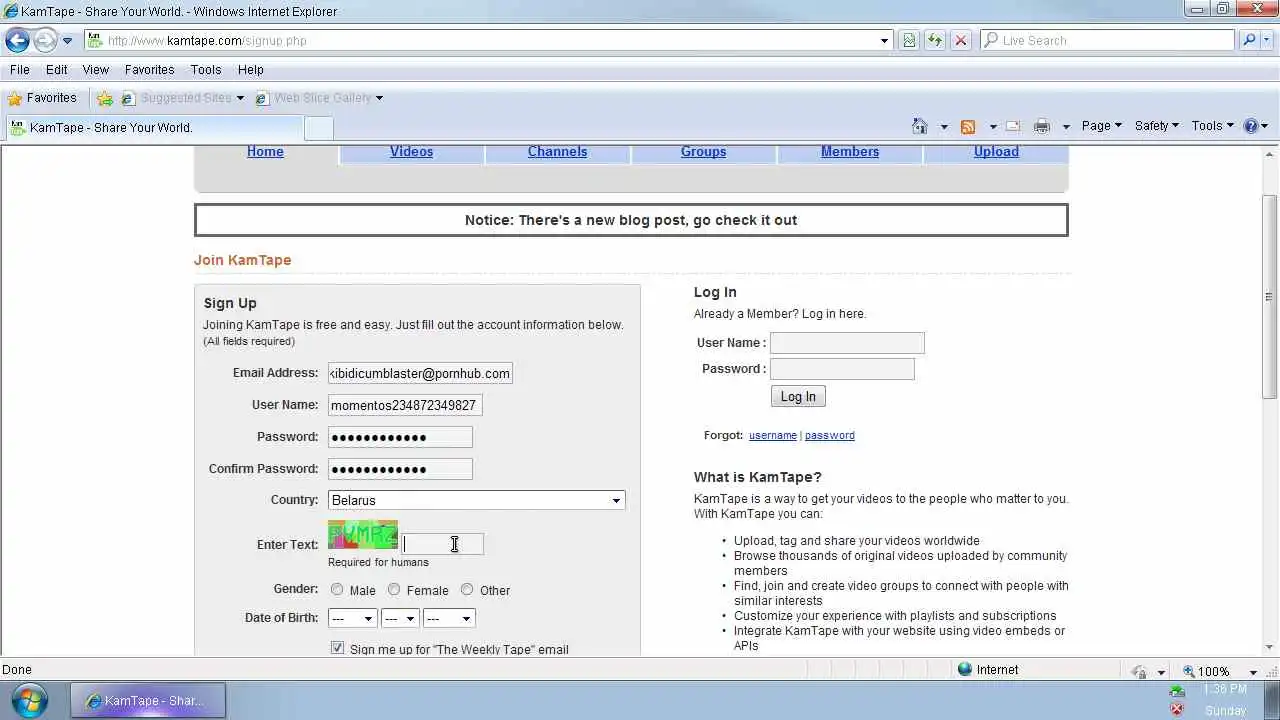Add page to Favorites bar icon

(105, 98)
